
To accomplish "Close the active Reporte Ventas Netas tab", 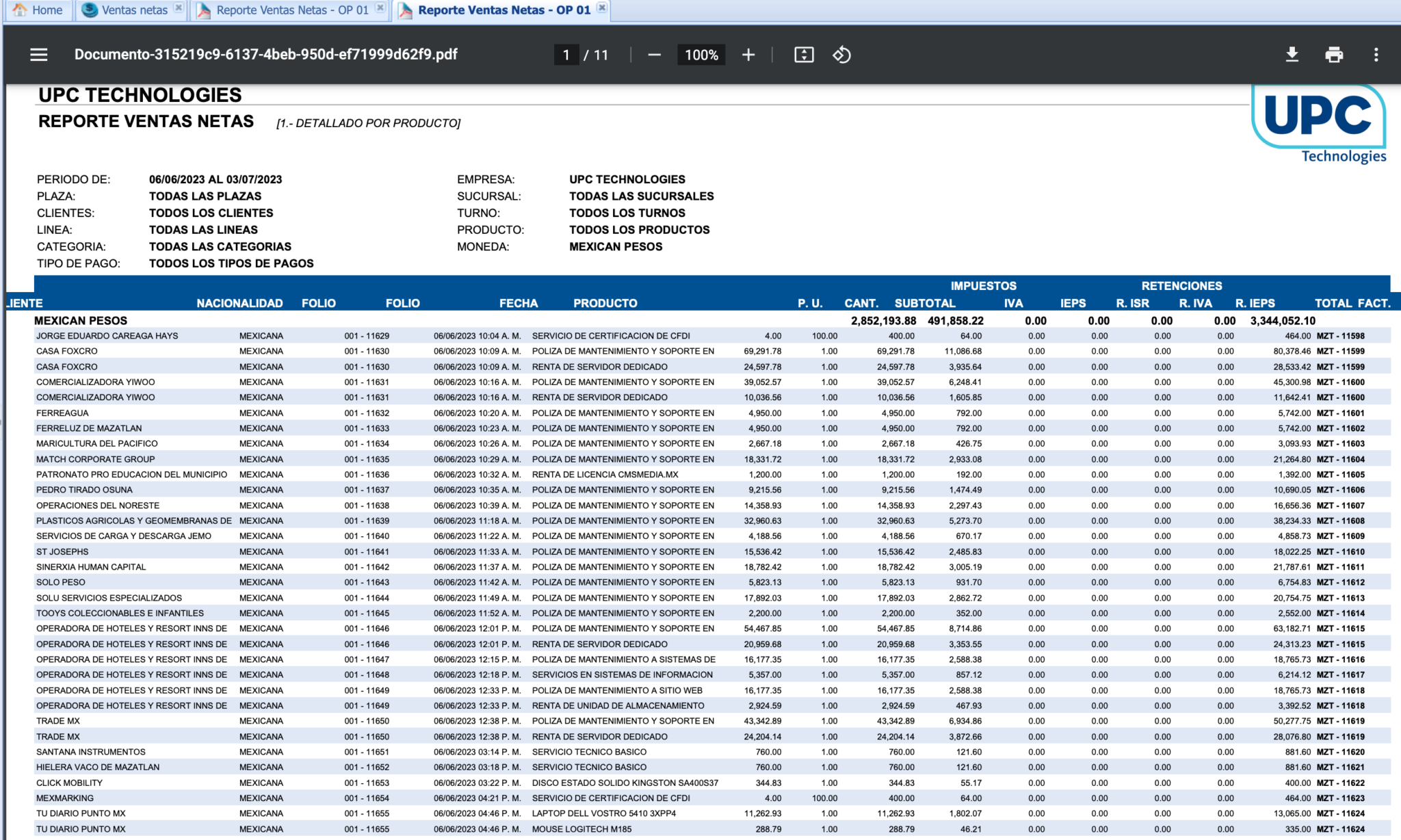I will (x=602, y=8).
